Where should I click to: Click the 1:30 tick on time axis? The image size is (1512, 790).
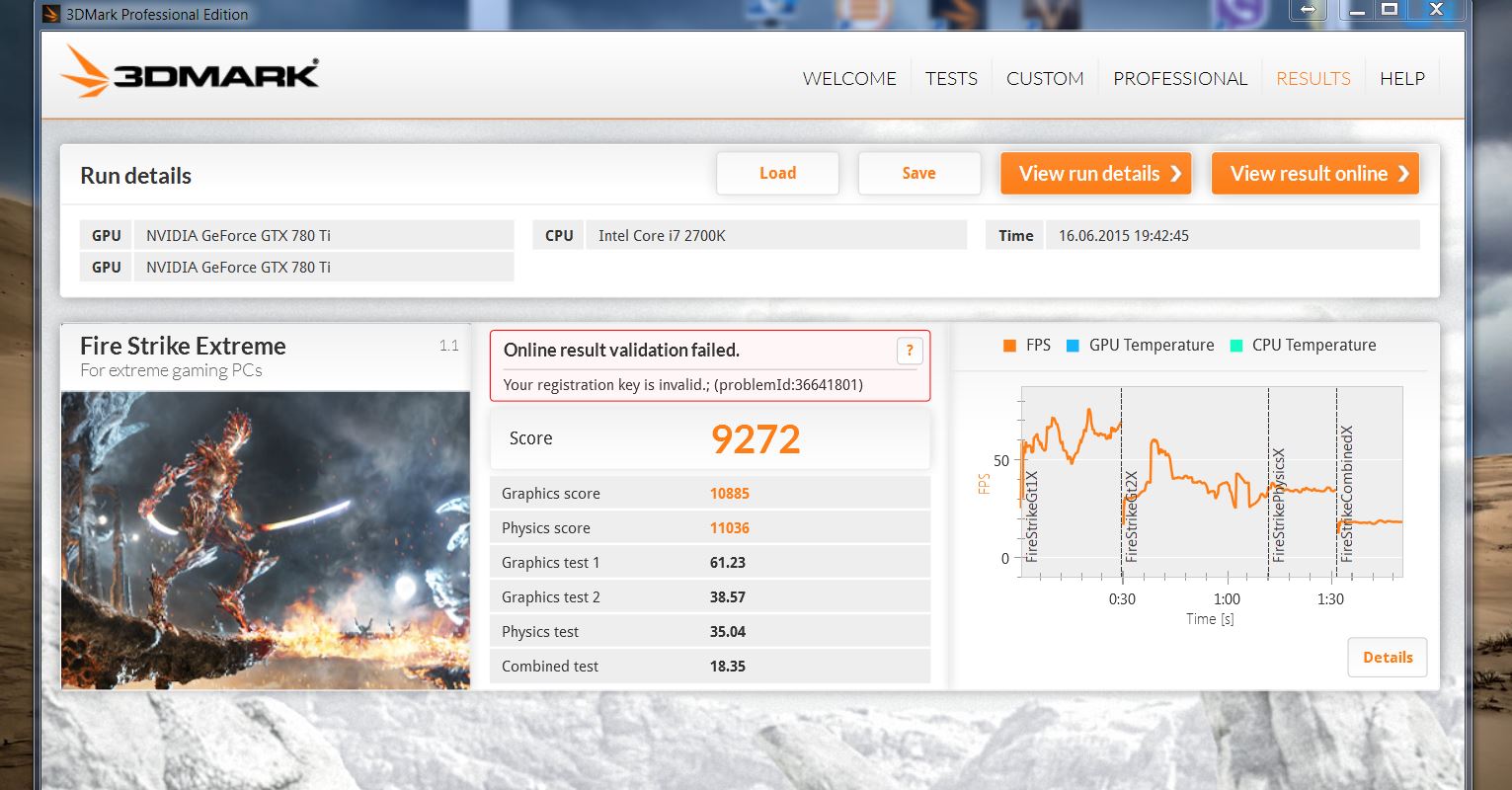tap(1330, 599)
